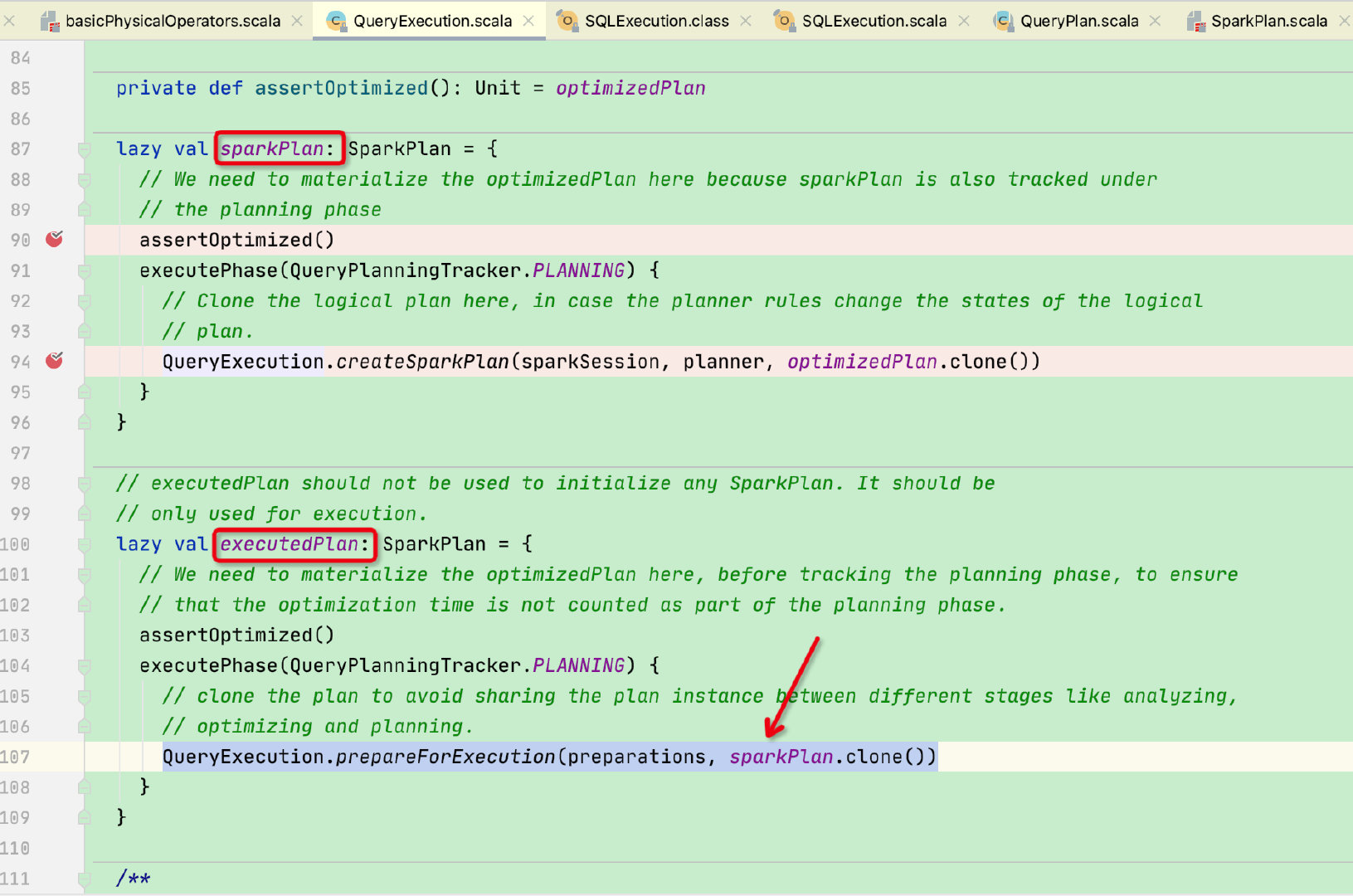This screenshot has width=1353, height=896.
Task: Collapse executePhase block at line 91
Action: point(84,270)
